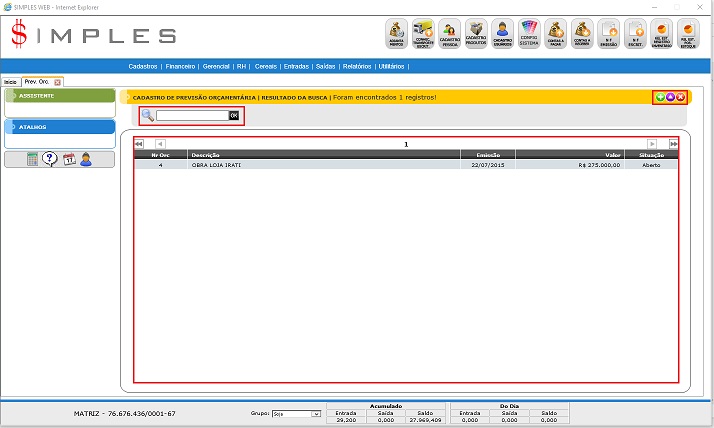Open the Cadastro Pessoa toolbar icon
The image size is (714, 428).
pos(449,34)
